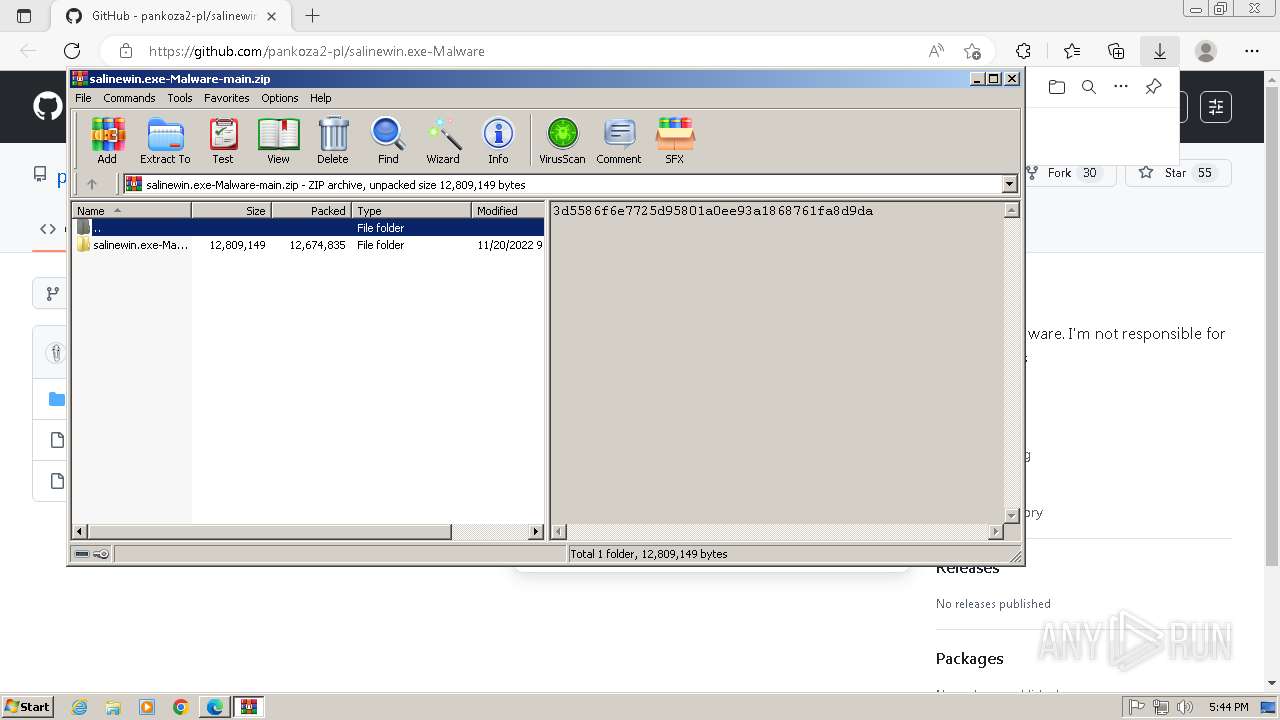Sort files by Packed column
Viewport: 1280px width, 720px height.
(311, 210)
